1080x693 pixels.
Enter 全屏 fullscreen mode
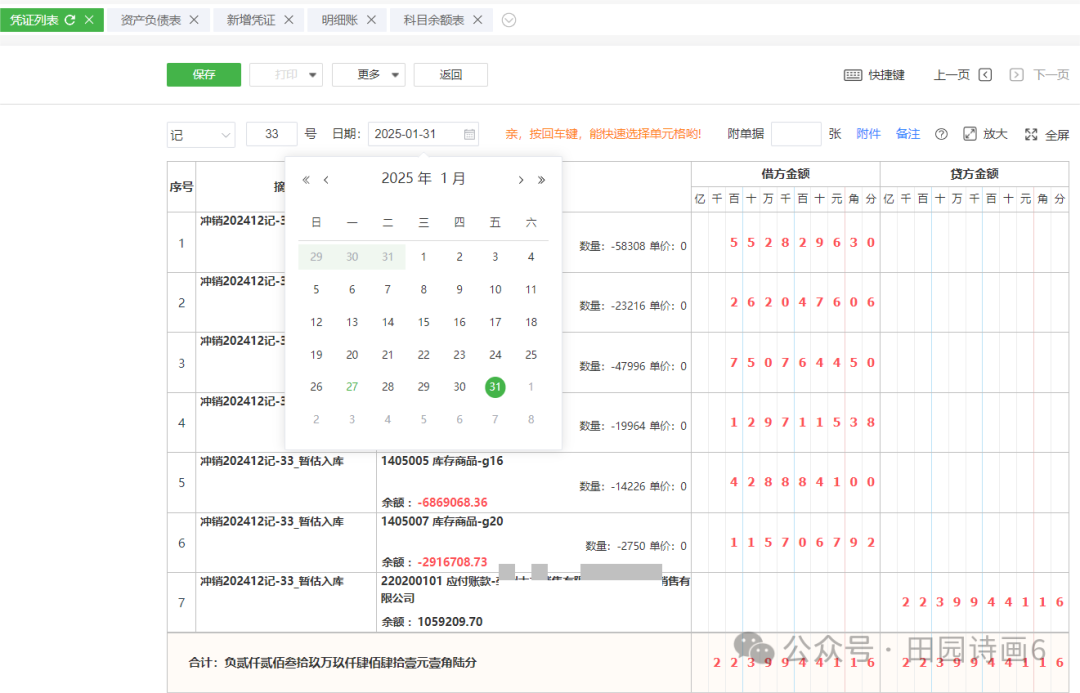click(x=1031, y=134)
